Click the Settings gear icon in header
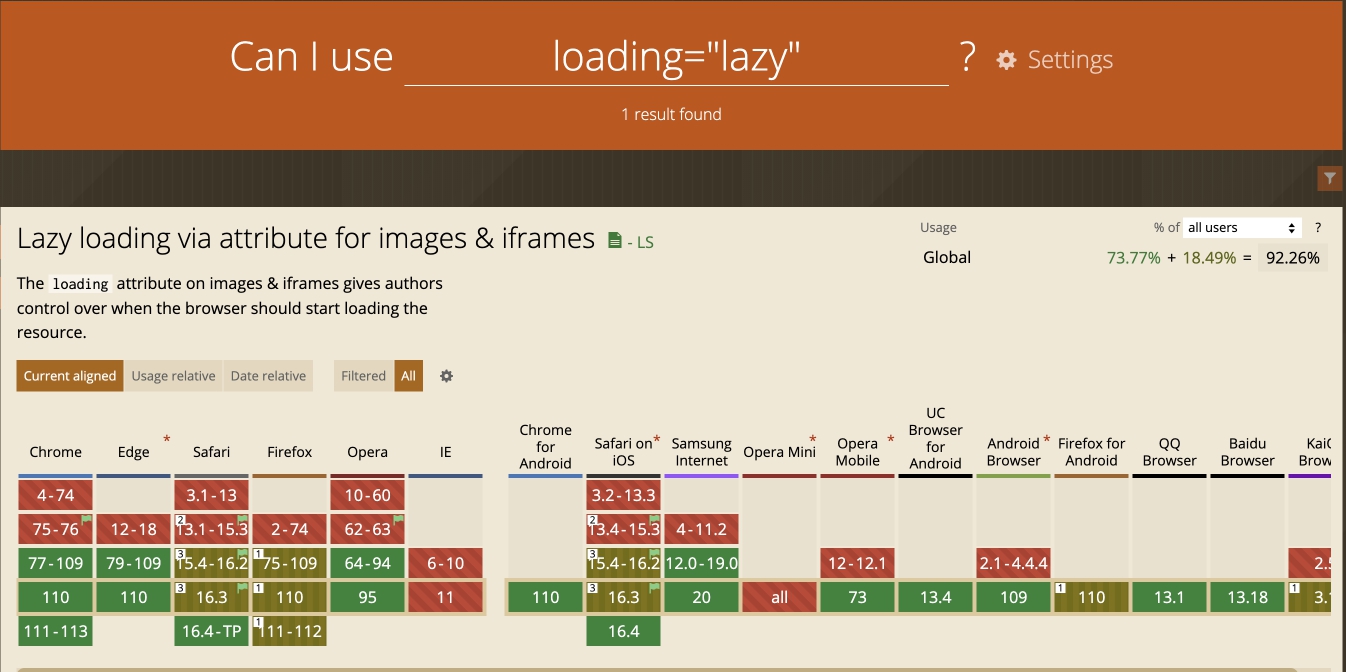1346x672 pixels. pyautogui.click(x=1006, y=60)
